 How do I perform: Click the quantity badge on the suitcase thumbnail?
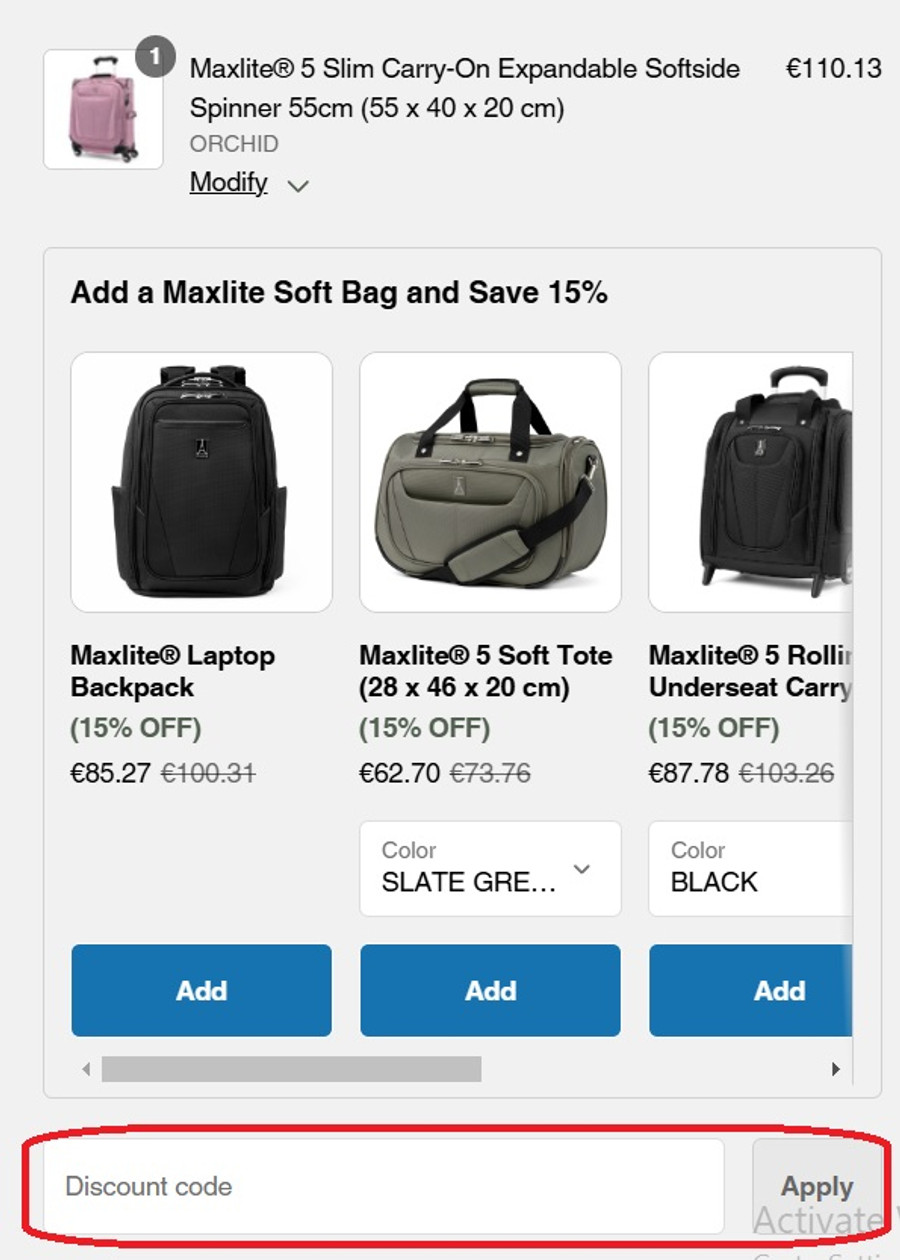pos(155,57)
